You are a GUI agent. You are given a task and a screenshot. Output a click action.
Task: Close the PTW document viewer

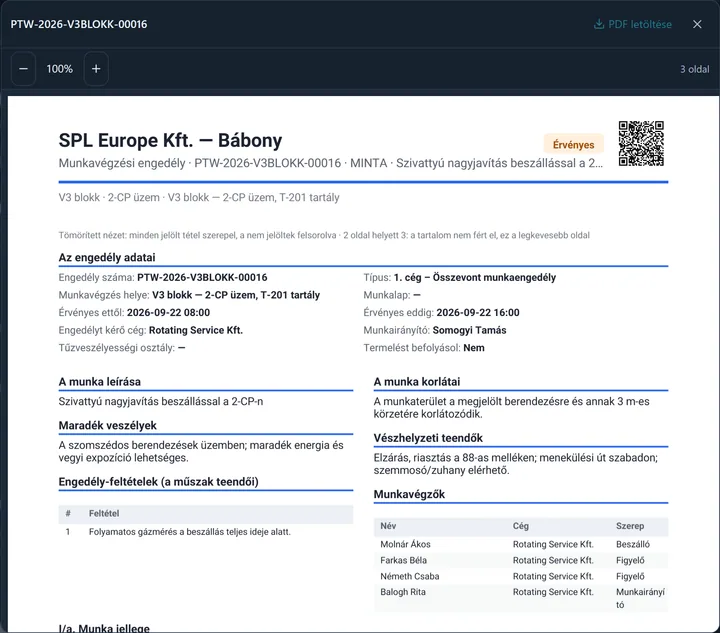[x=697, y=24]
